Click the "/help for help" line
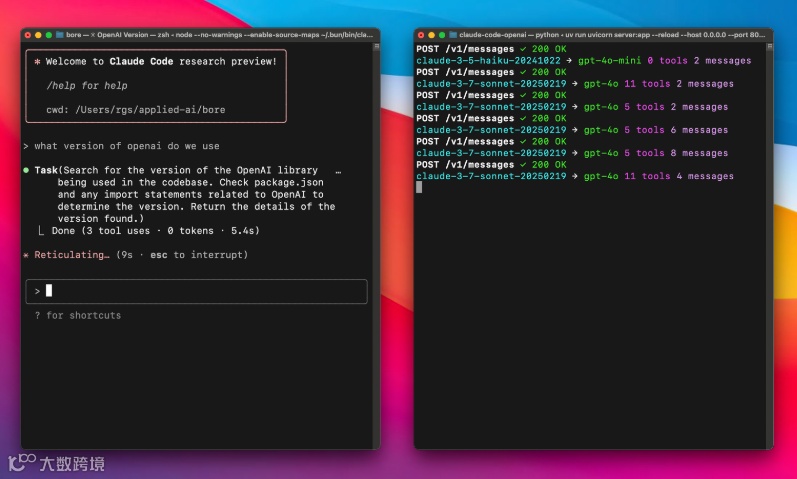The image size is (797, 479). (x=87, y=85)
